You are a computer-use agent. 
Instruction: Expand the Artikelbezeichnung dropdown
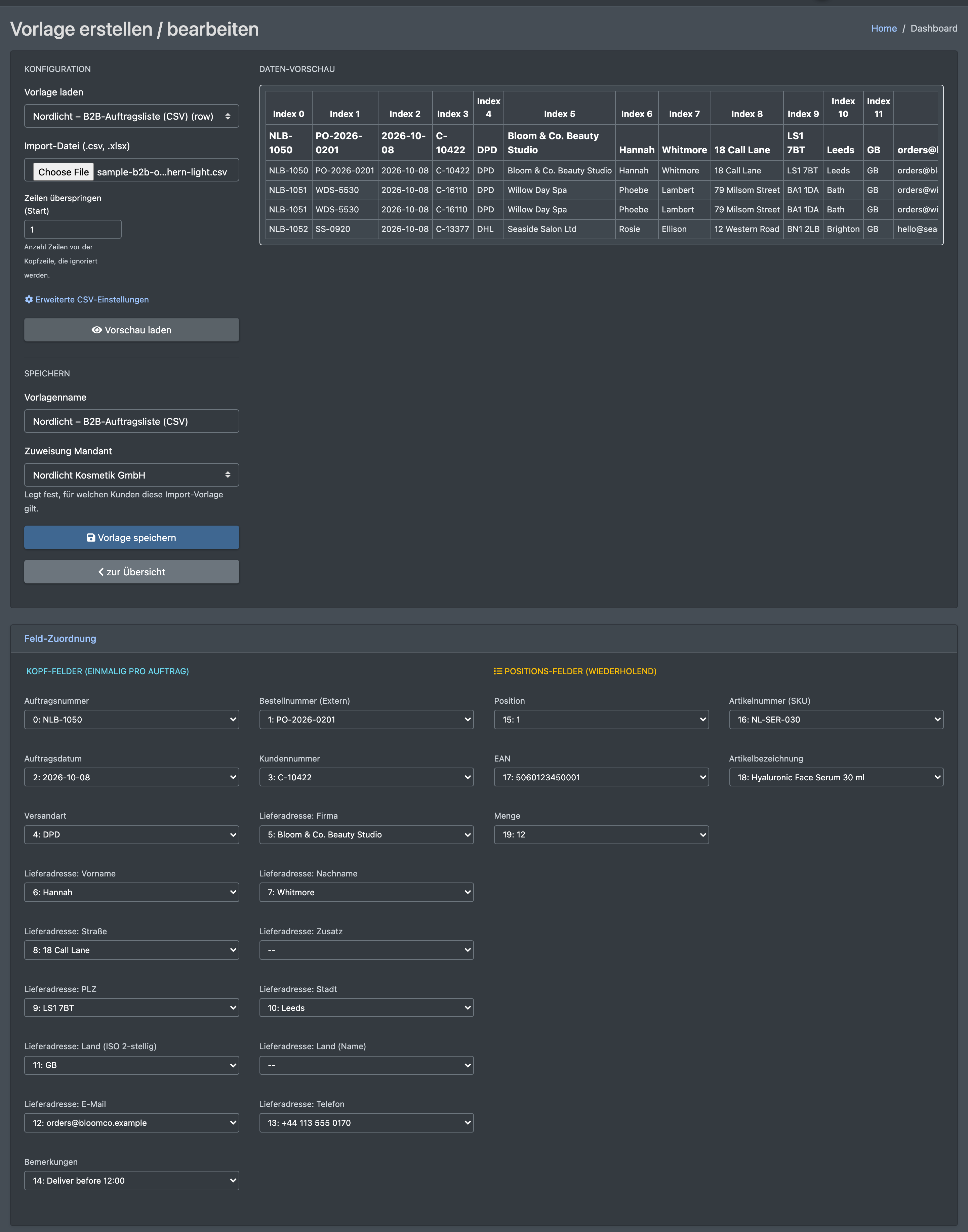coord(836,778)
